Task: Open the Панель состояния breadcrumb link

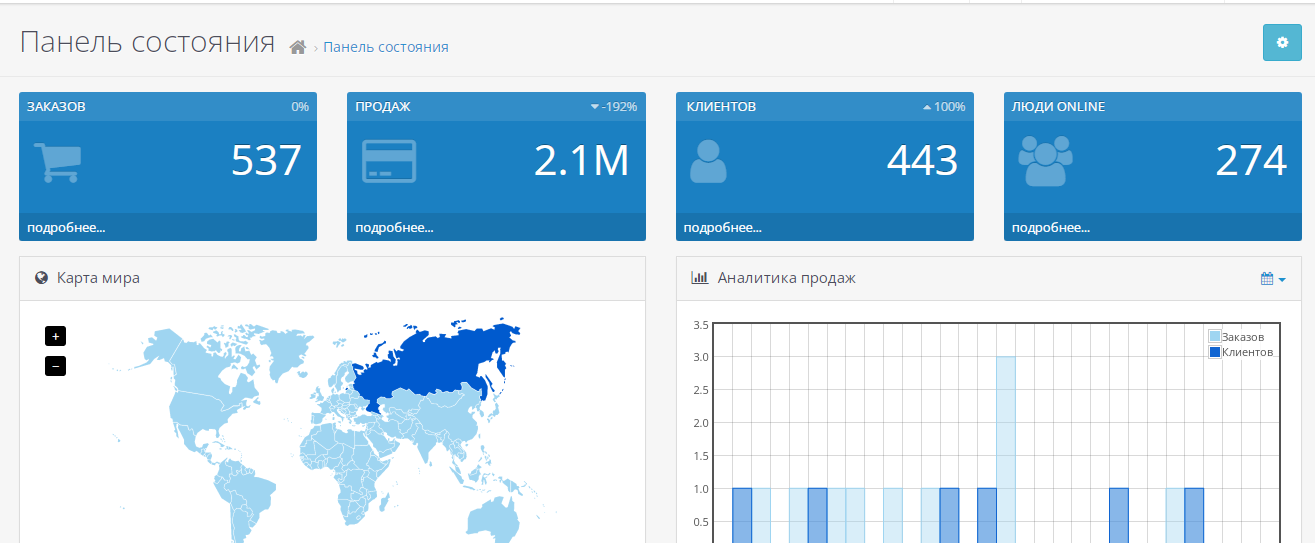Action: (385, 47)
